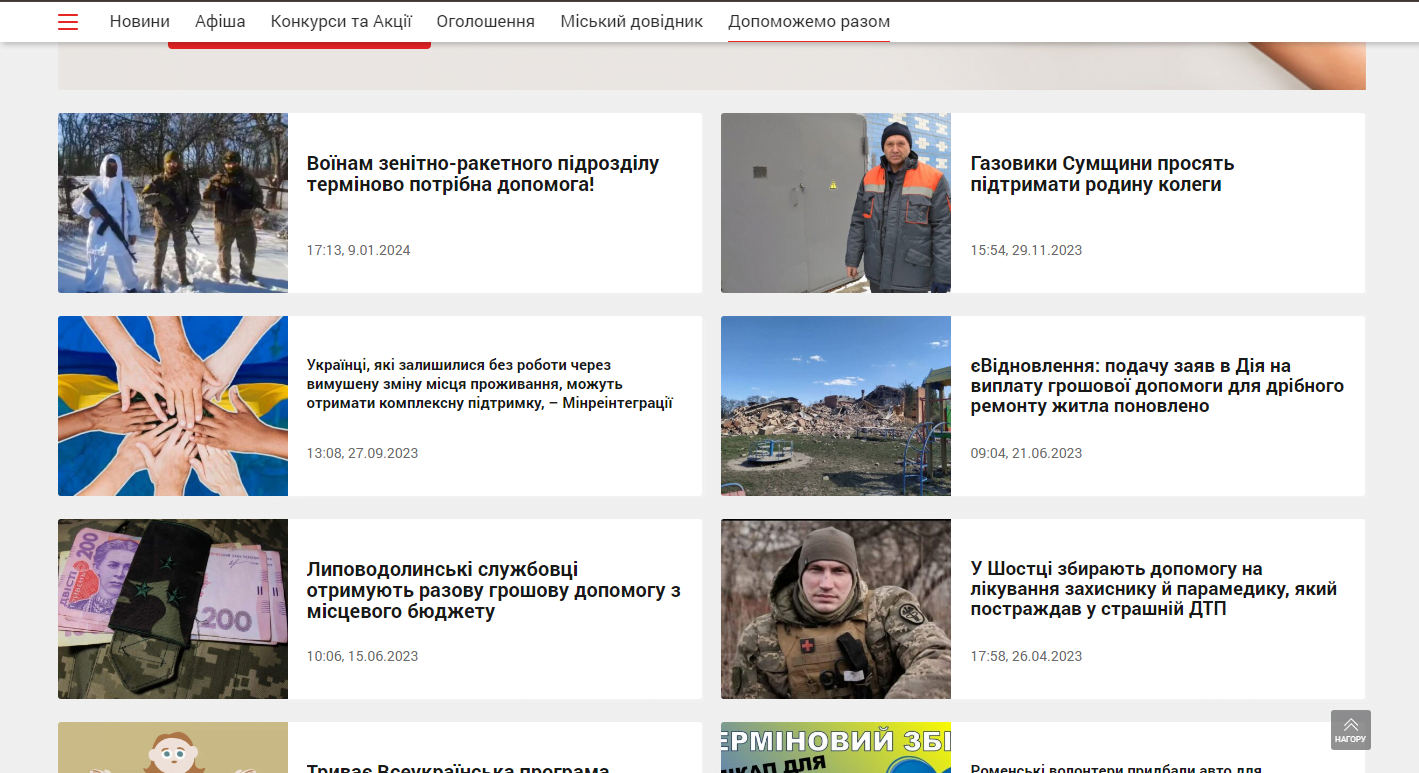The image size is (1419, 773).
Task: Click the destroyed building playground thumbnail
Action: (836, 406)
